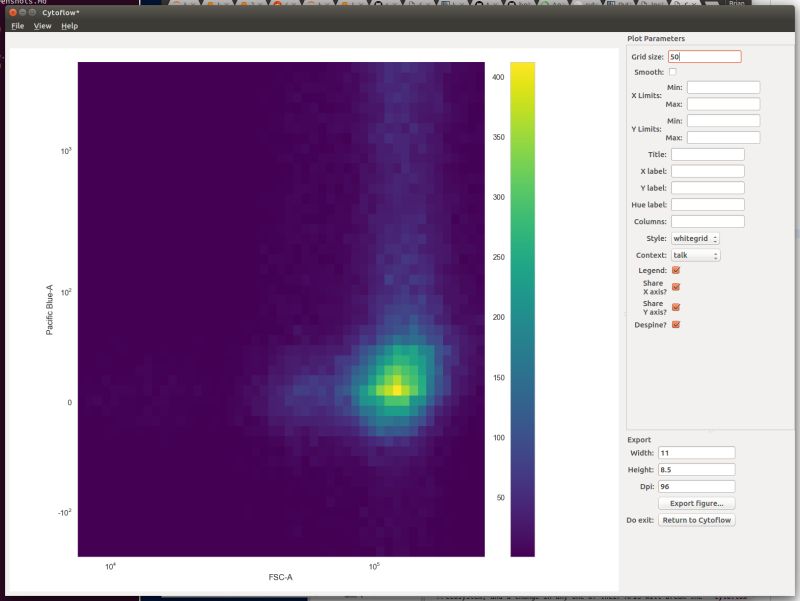800x601 pixels.
Task: Click the X Limits Min field
Action: coord(721,88)
